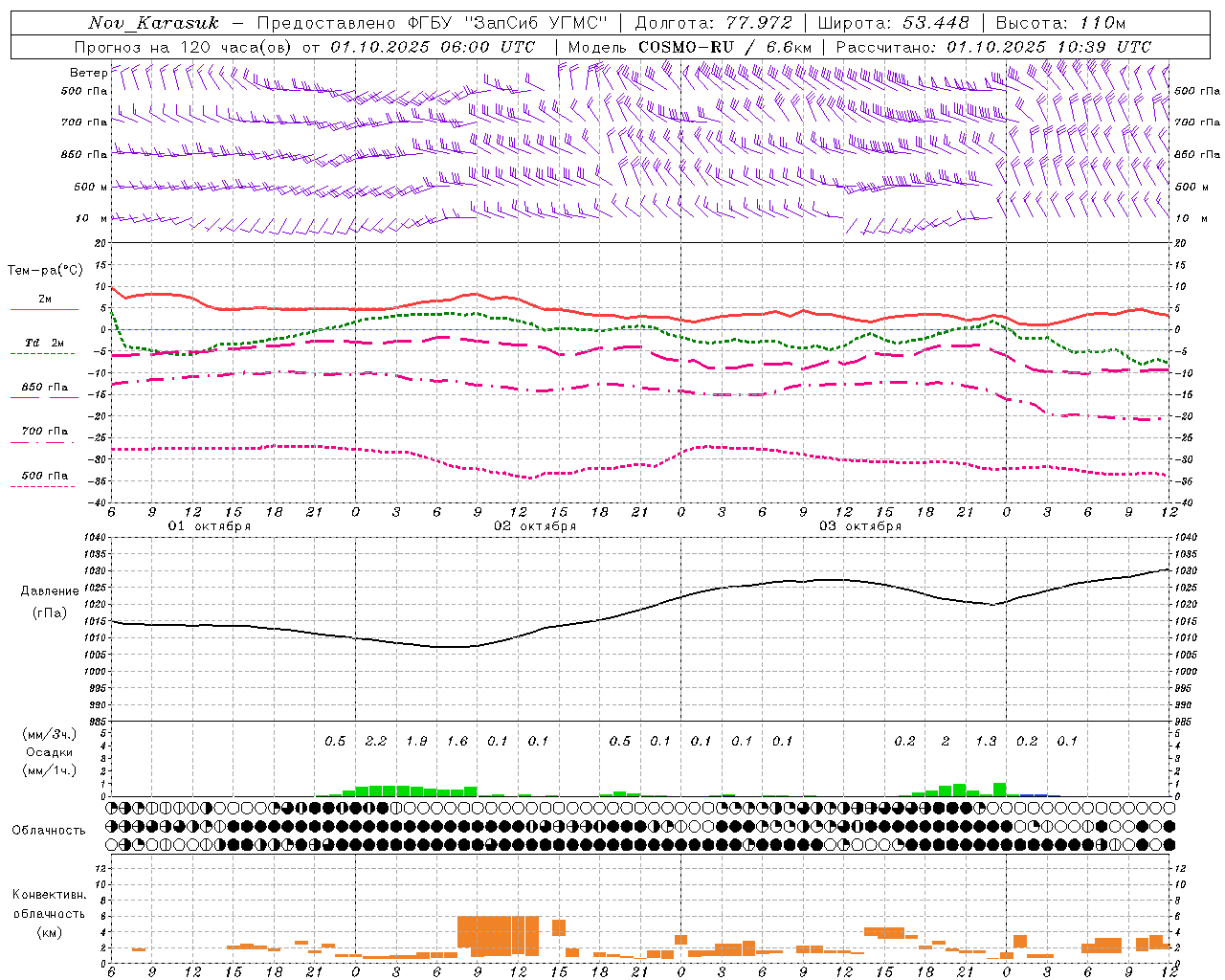This screenshot has height=980, width=1225.
Task: Click the "(мм/1ч.)" precipitation unit label
Action: [x=49, y=770]
